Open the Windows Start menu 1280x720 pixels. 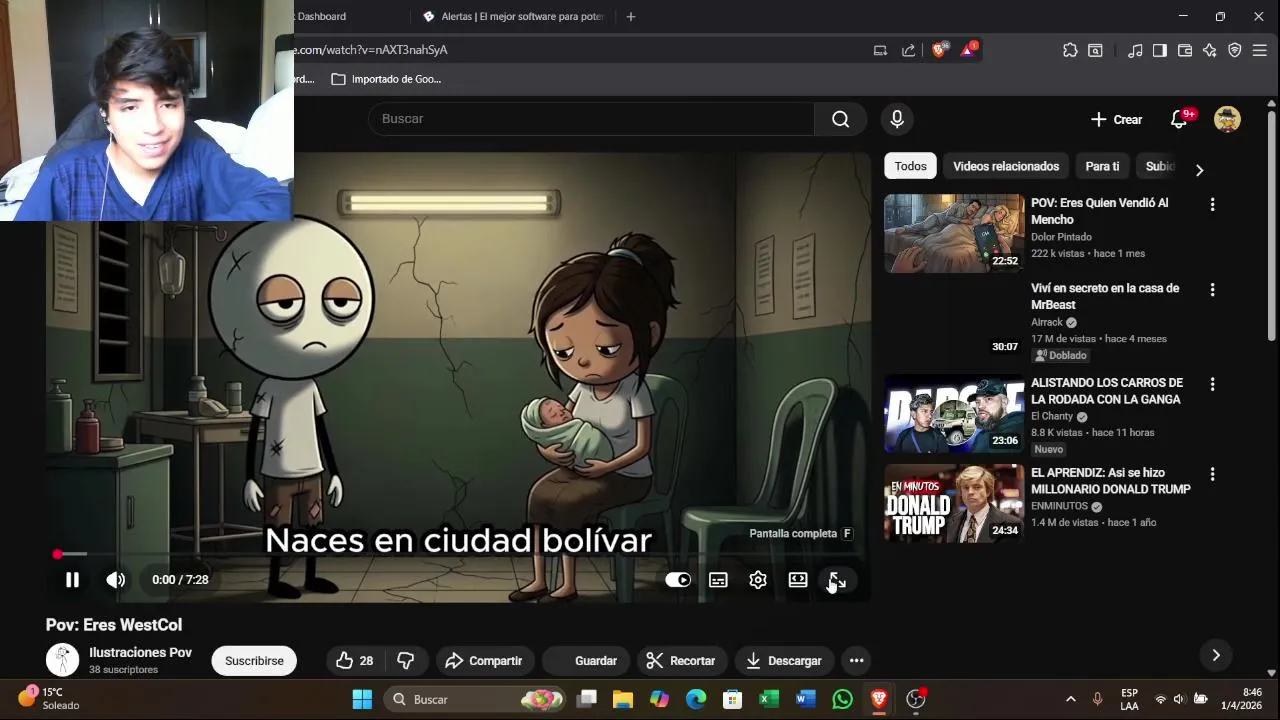click(x=362, y=699)
